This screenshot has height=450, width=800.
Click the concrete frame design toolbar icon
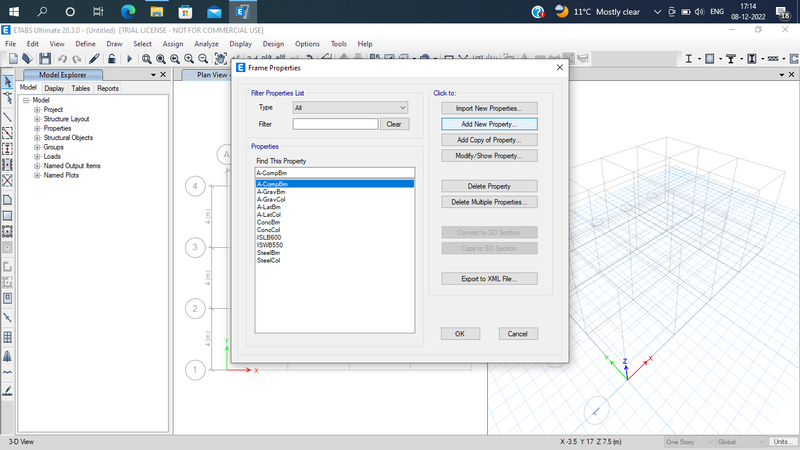[x=710, y=59]
